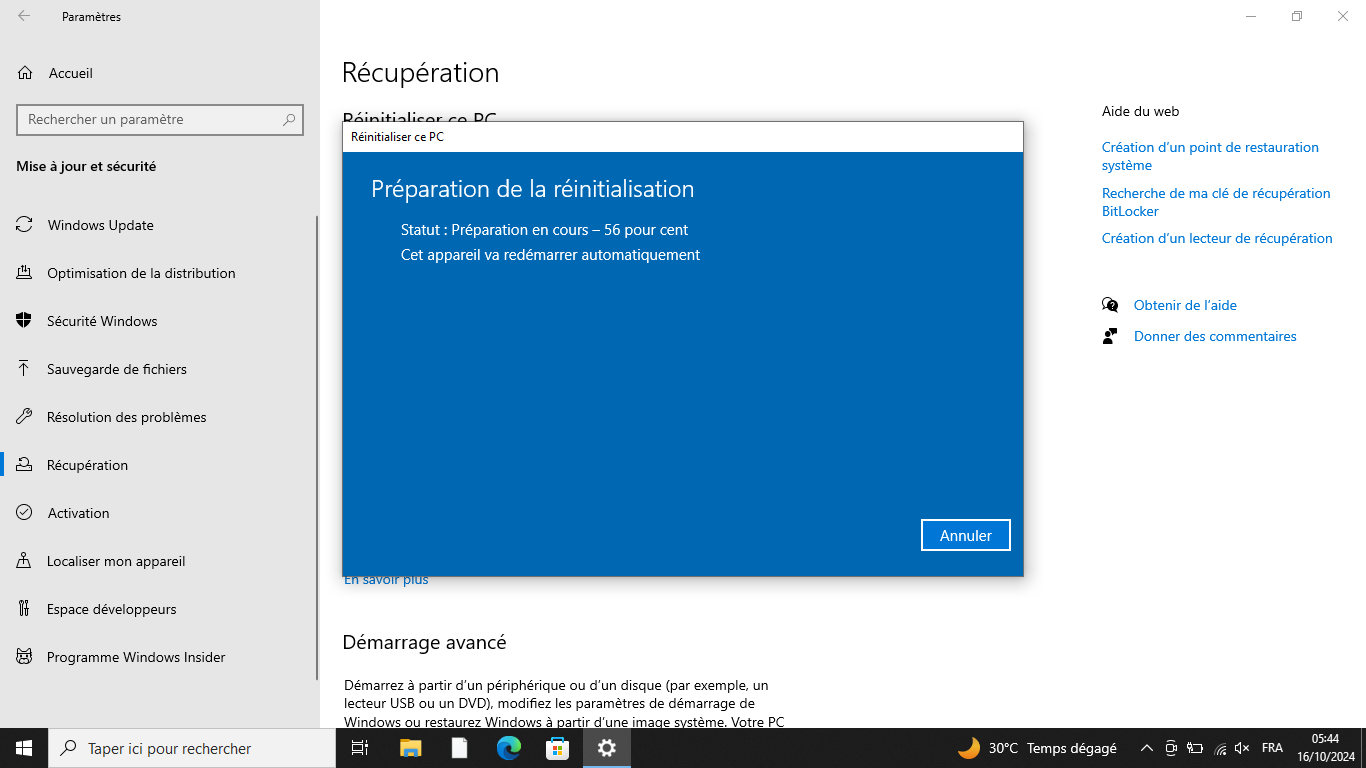Launch Microsoft Edge from taskbar
The height and width of the screenshot is (768, 1366).
tap(509, 748)
